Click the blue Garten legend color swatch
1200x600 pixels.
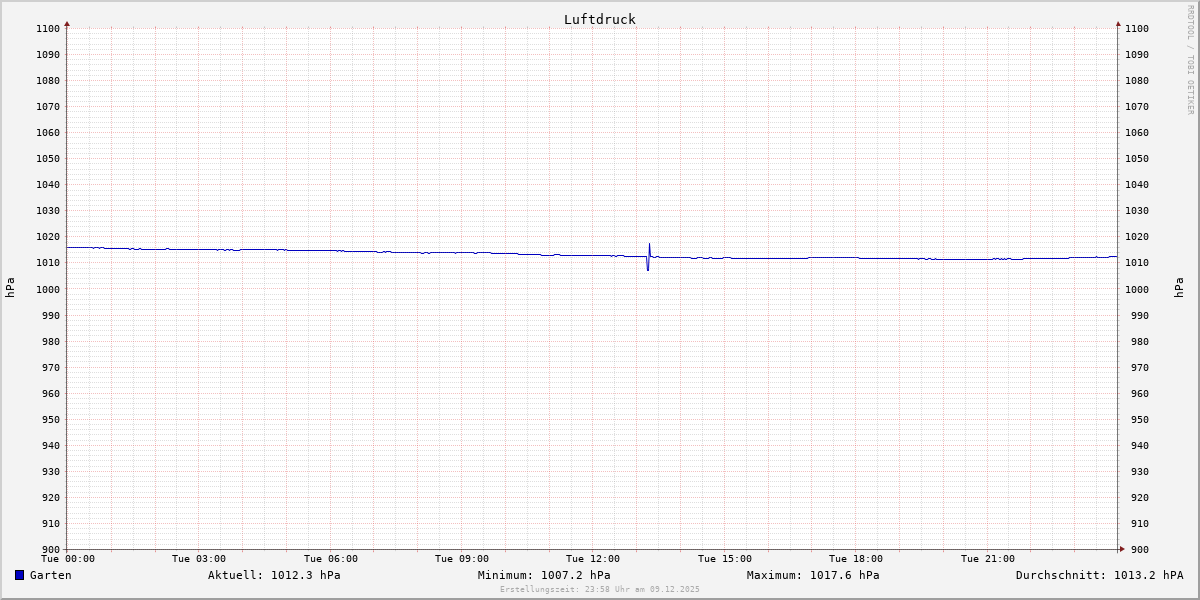pyautogui.click(x=19, y=575)
